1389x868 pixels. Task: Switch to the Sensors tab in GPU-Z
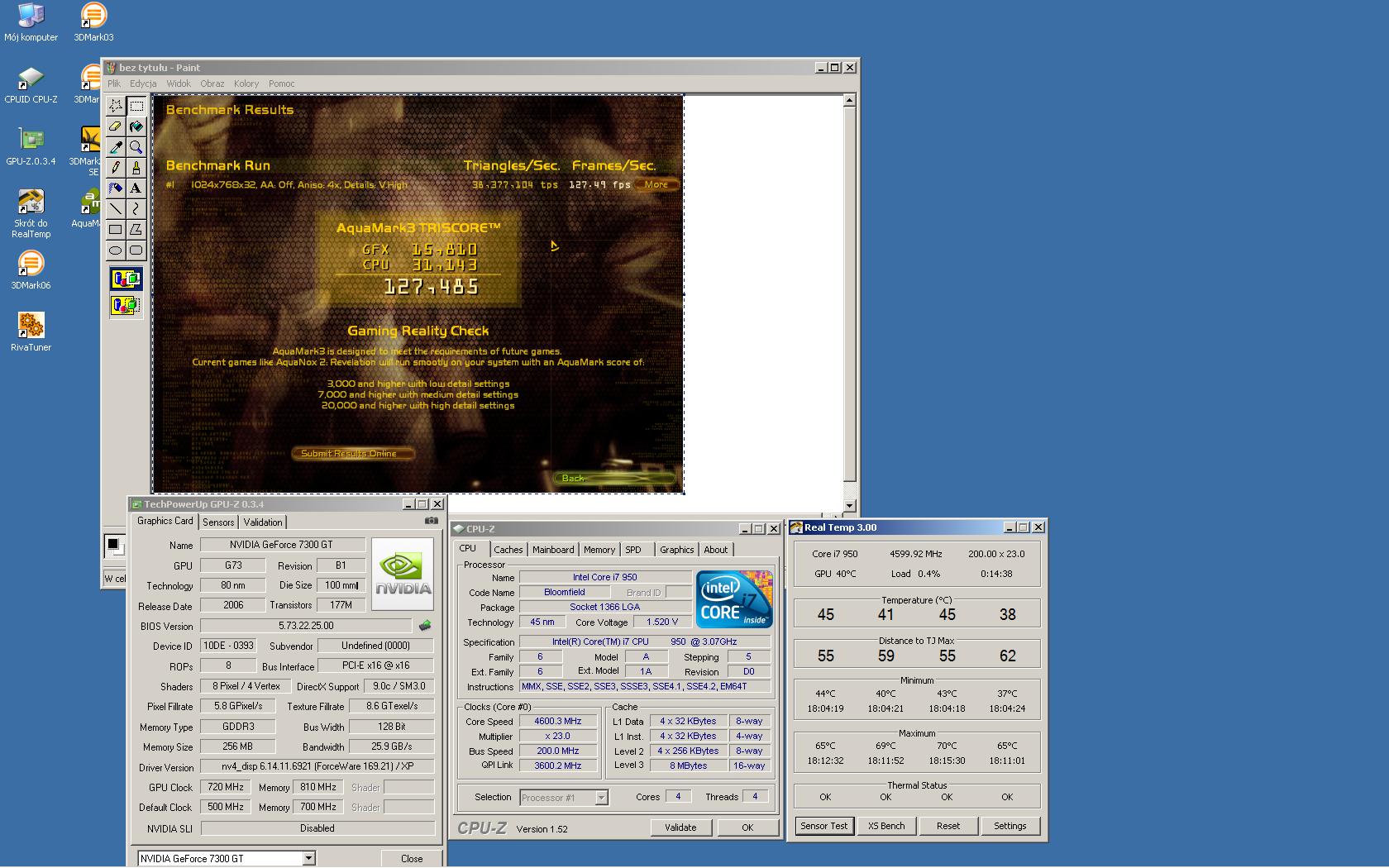tap(218, 522)
